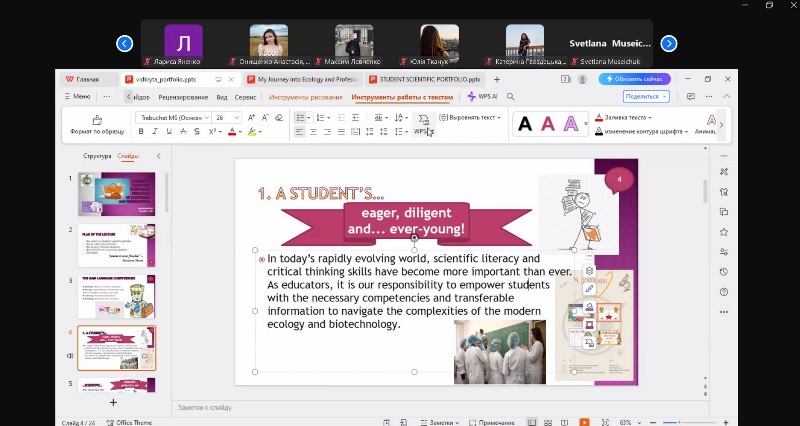Add a new slide with plus icon
Image resolution: width=800 pixels, height=426 pixels.
[x=113, y=401]
